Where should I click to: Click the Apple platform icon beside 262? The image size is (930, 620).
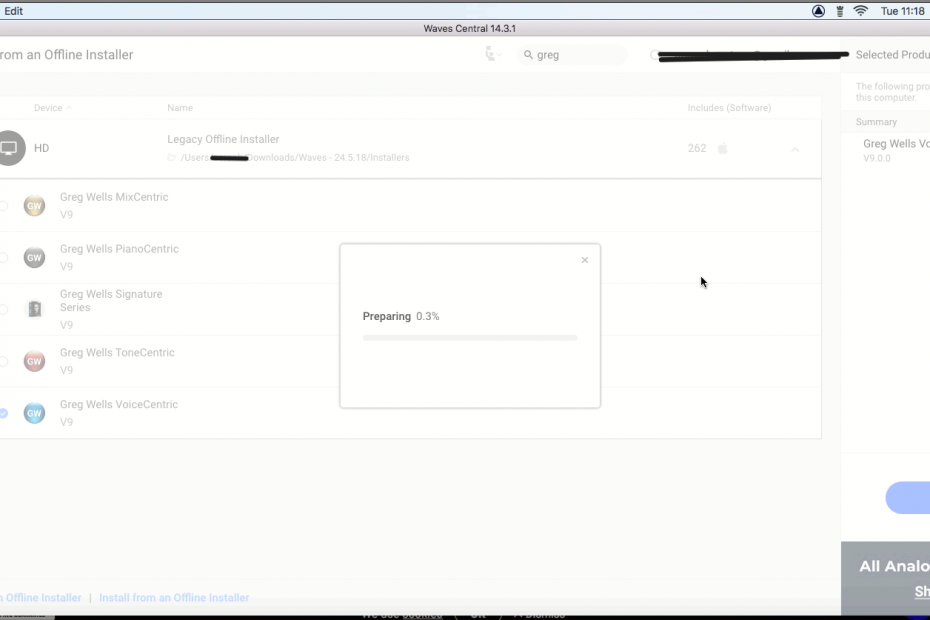click(722, 148)
